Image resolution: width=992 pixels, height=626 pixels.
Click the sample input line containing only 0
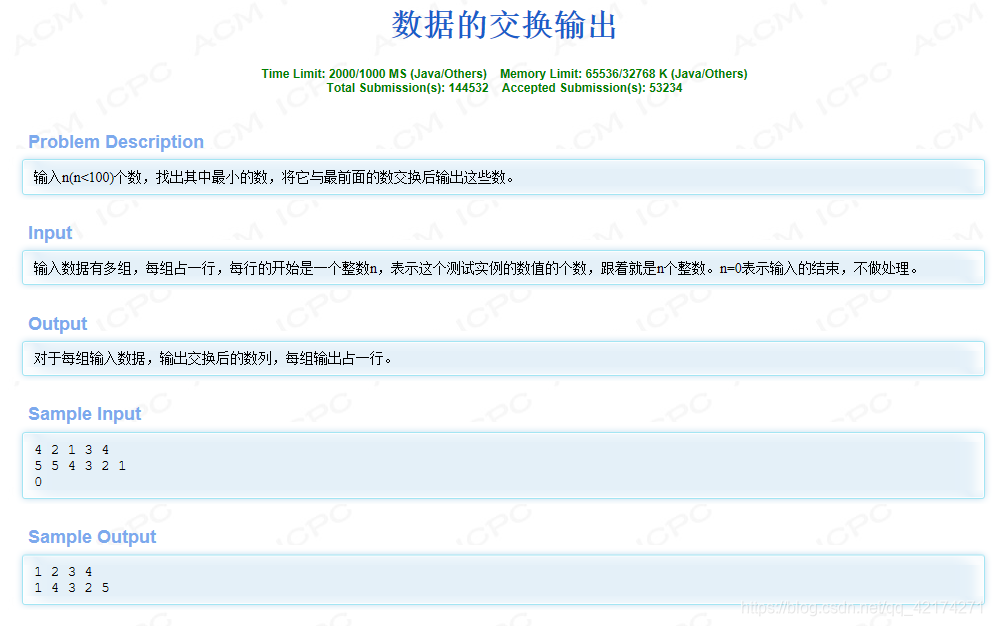coord(38,482)
